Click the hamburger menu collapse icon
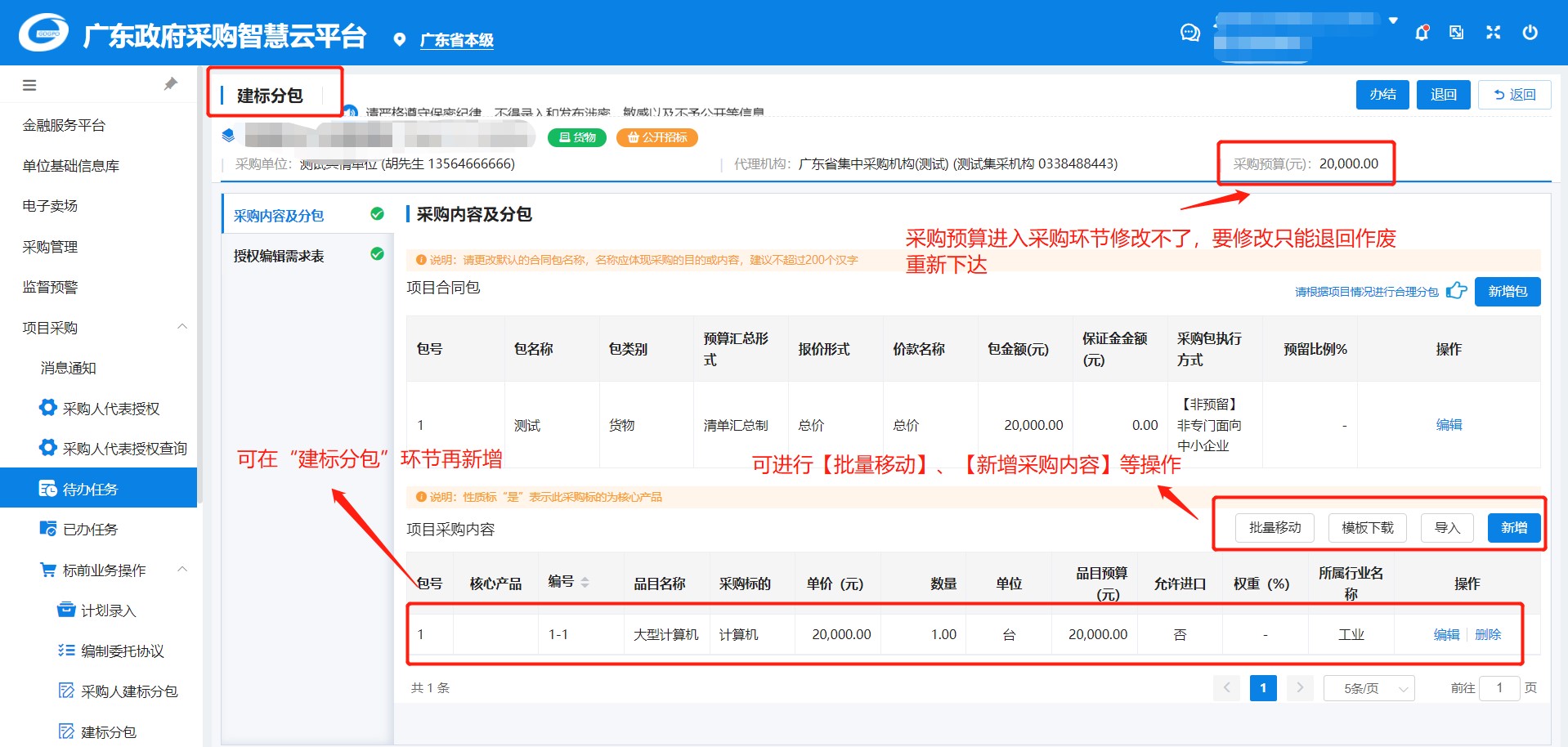The width and height of the screenshot is (1568, 747). point(29,85)
